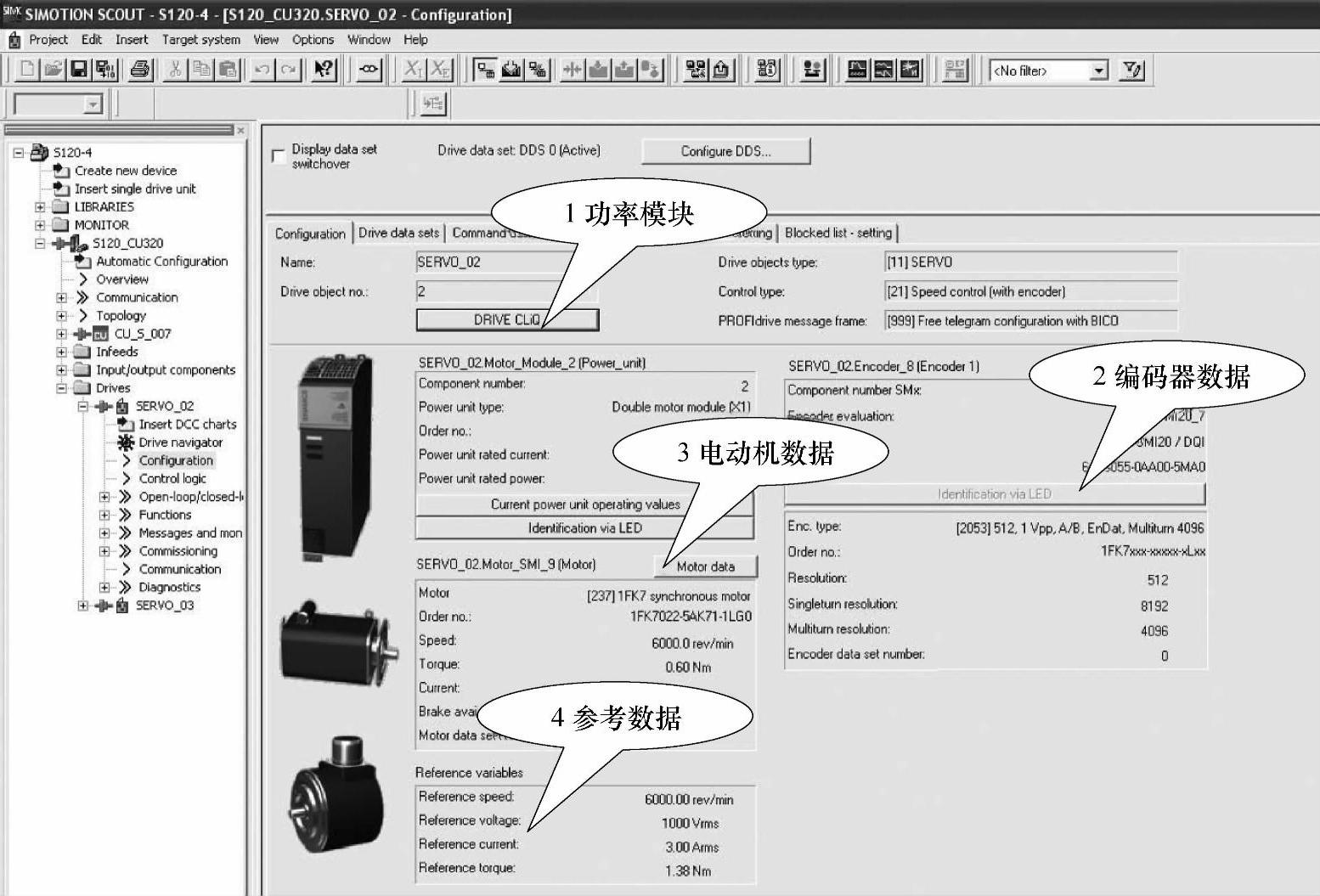Expand the LIBRARIES folder
This screenshot has height=896, width=1320.
(40, 207)
